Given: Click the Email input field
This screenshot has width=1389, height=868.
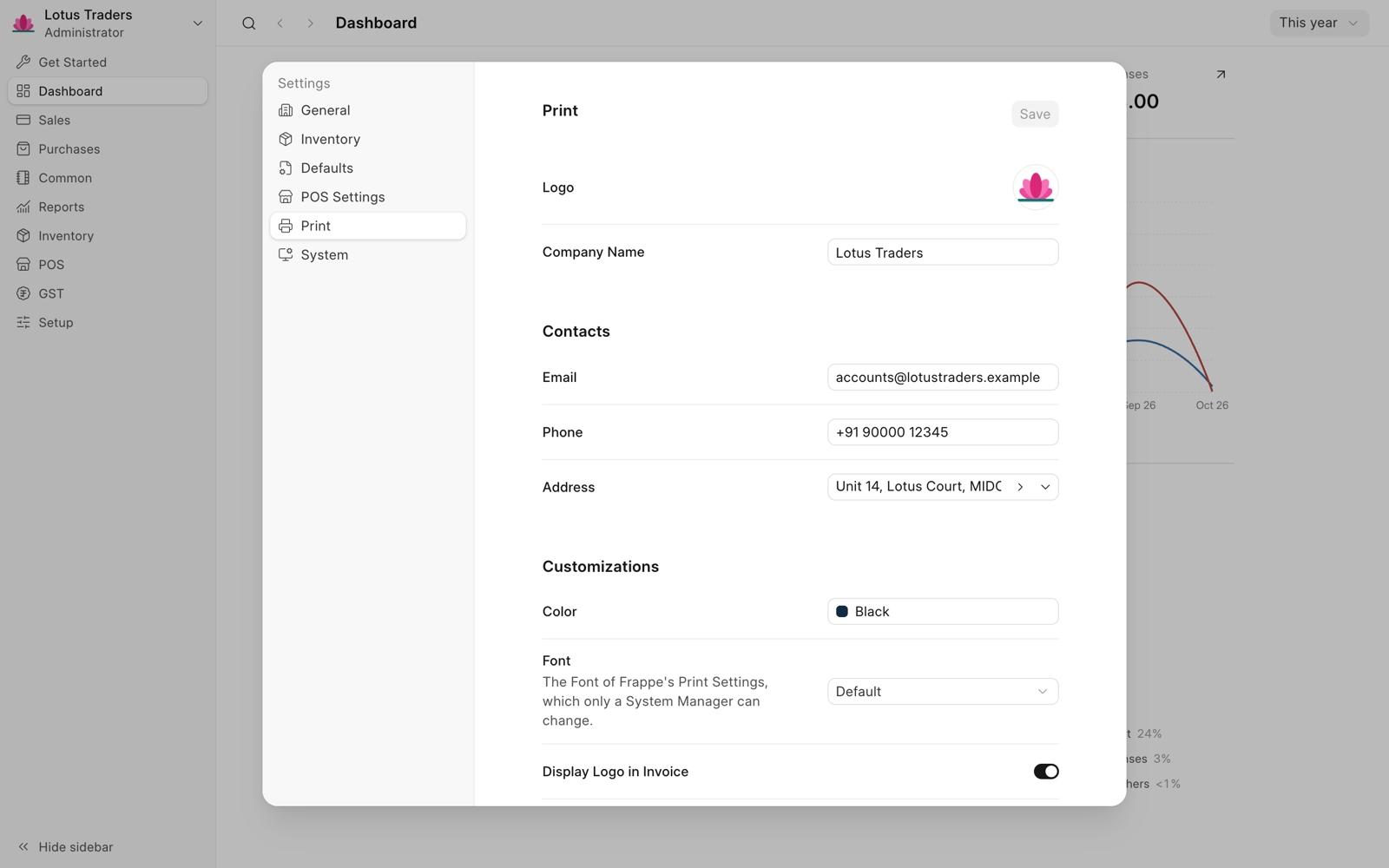Looking at the screenshot, I should coord(943,378).
